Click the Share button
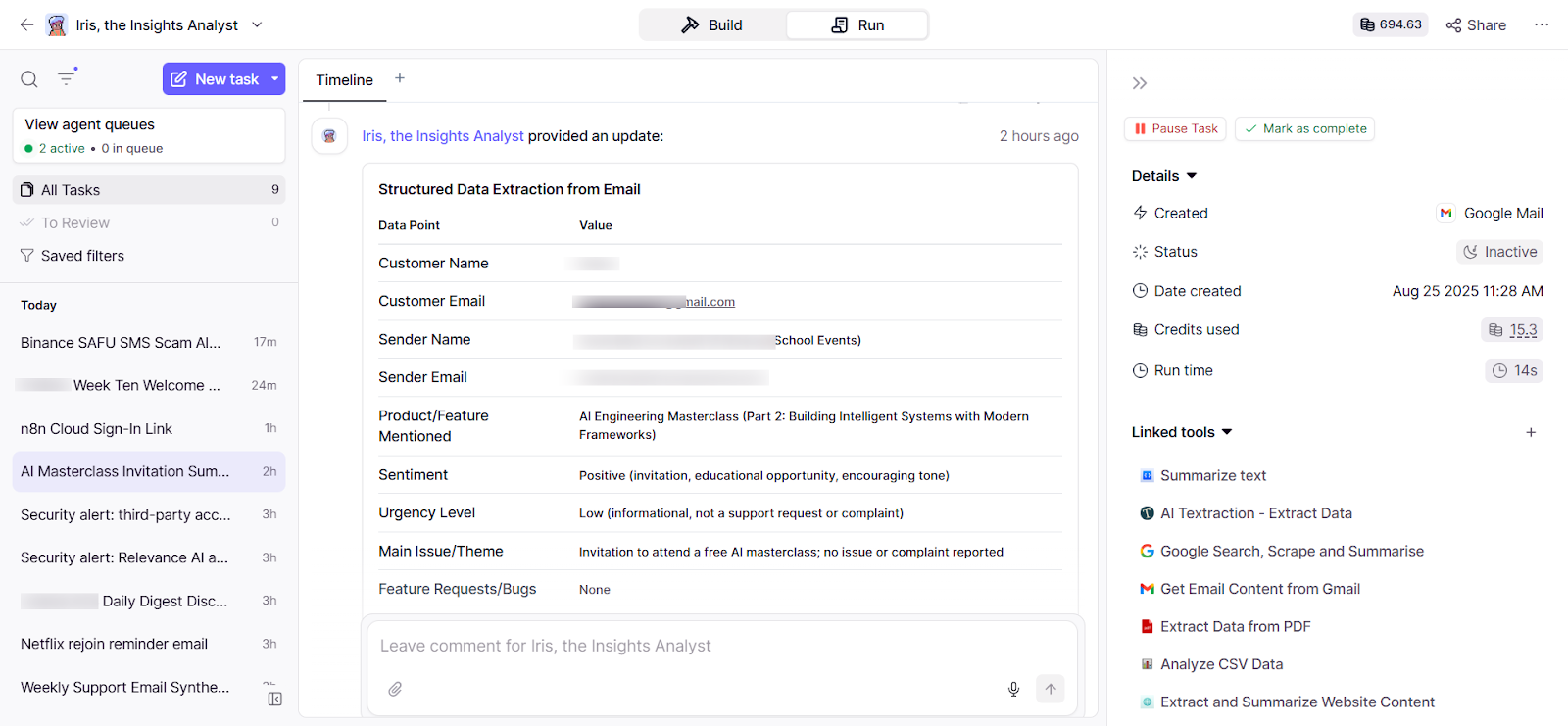Screen dimensions: 1568x726 click(x=1476, y=24)
